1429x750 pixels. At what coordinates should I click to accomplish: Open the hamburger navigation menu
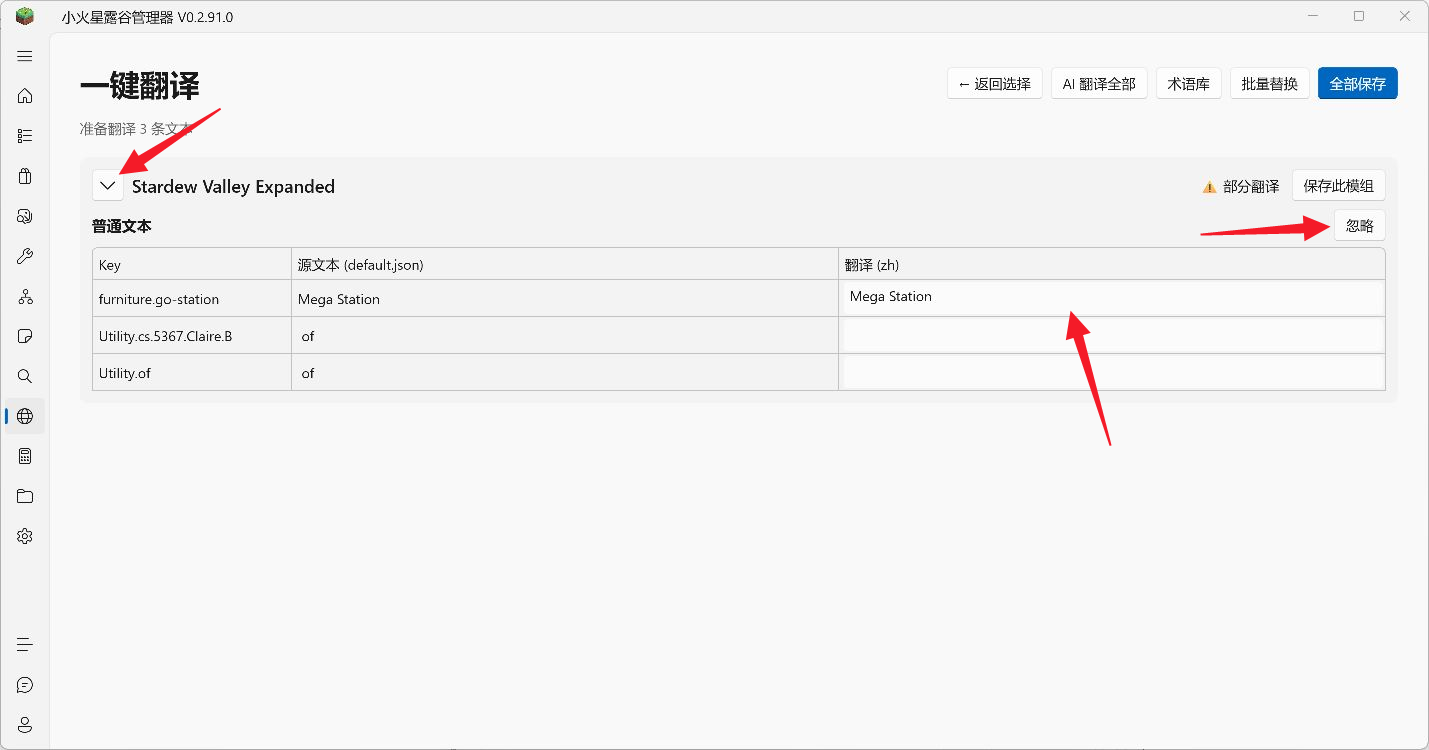click(x=25, y=56)
